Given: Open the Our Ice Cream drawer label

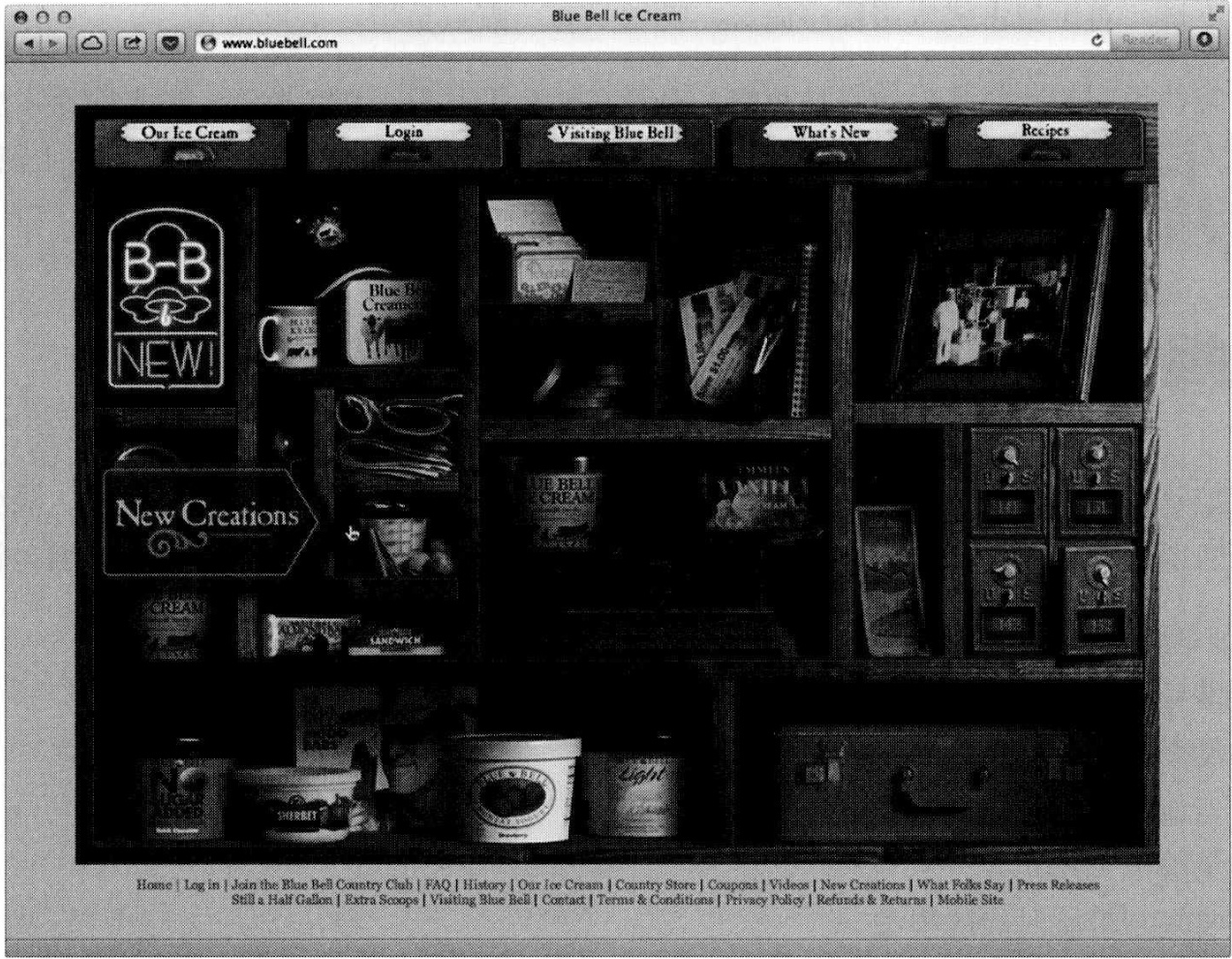Looking at the screenshot, I should (x=189, y=133).
